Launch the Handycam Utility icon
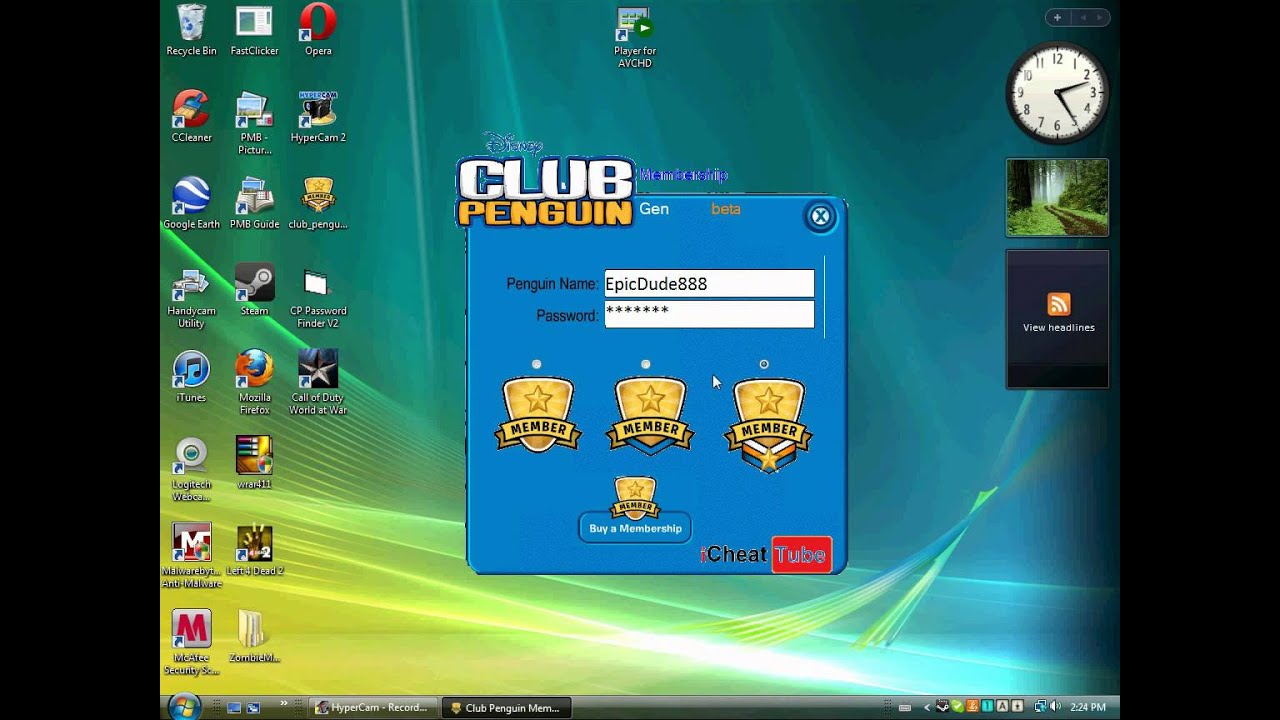Image resolution: width=1280 pixels, height=720 pixels. point(191,297)
